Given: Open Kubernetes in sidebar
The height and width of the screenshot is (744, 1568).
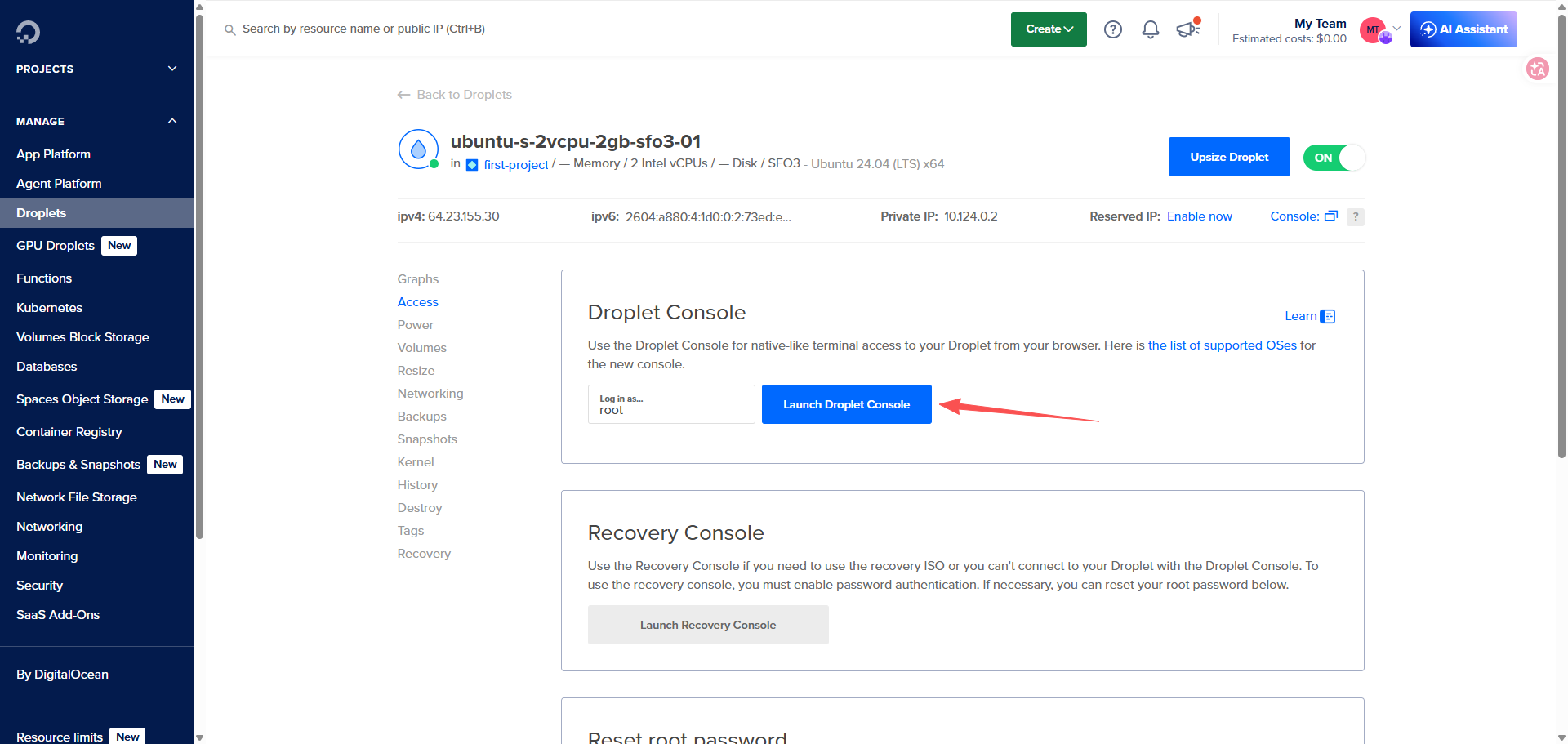Looking at the screenshot, I should pos(49,308).
